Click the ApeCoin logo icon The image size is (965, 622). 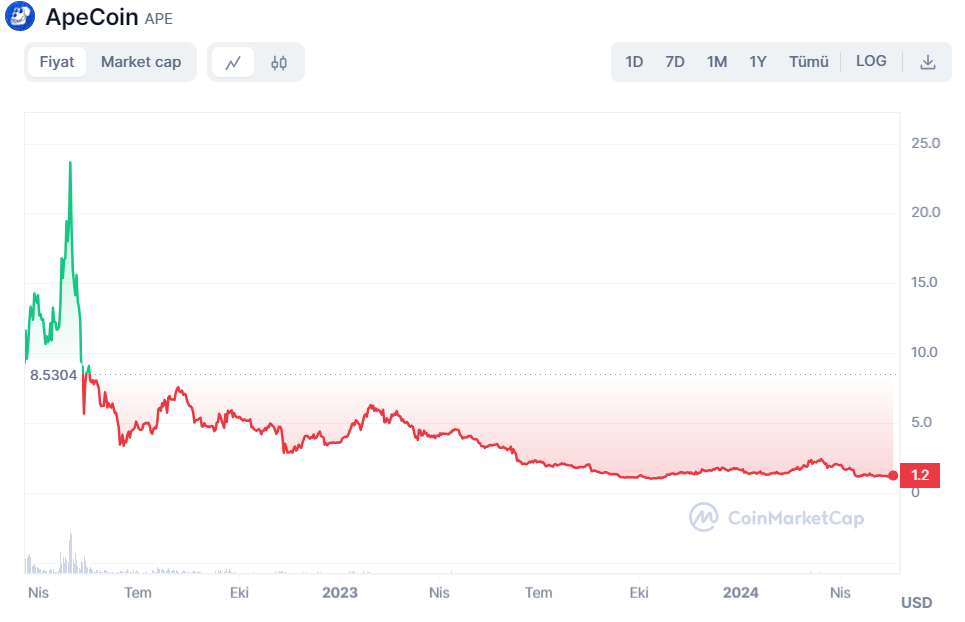[19, 17]
